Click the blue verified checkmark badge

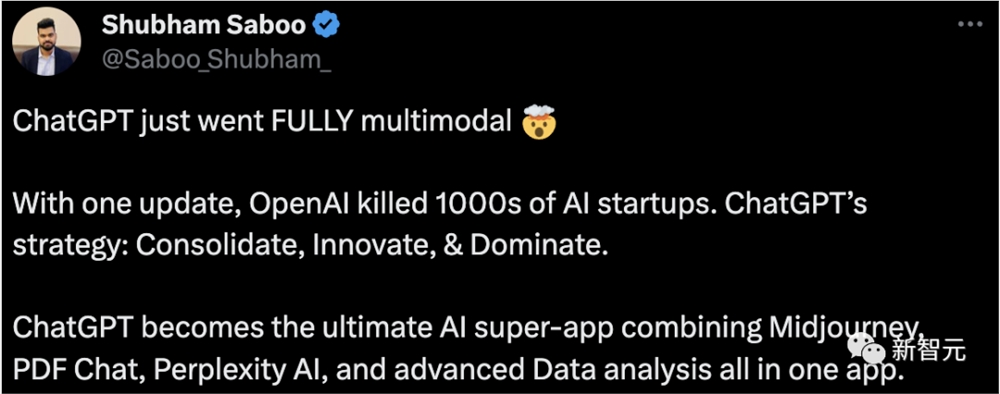coord(327,26)
